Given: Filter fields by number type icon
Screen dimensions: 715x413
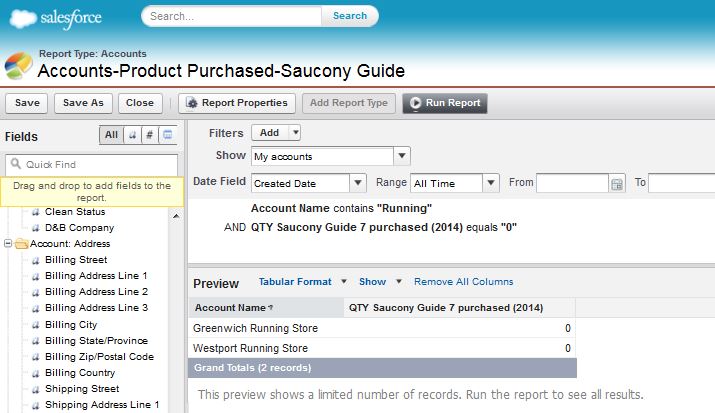Looking at the screenshot, I should 149,135.
